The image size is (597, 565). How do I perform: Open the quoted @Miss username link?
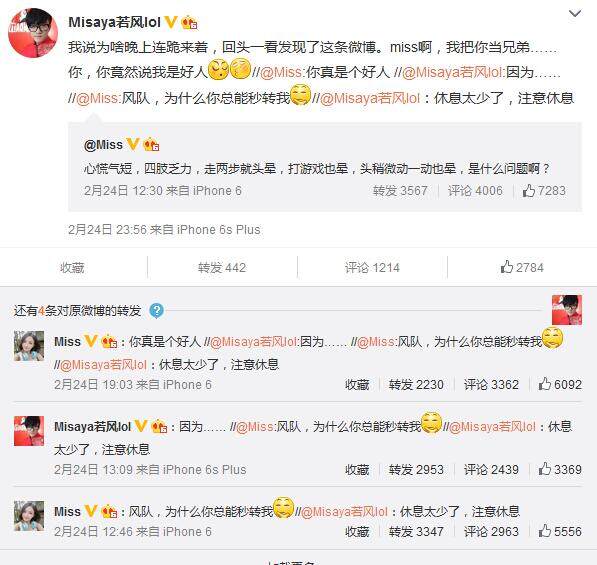[x=103, y=145]
